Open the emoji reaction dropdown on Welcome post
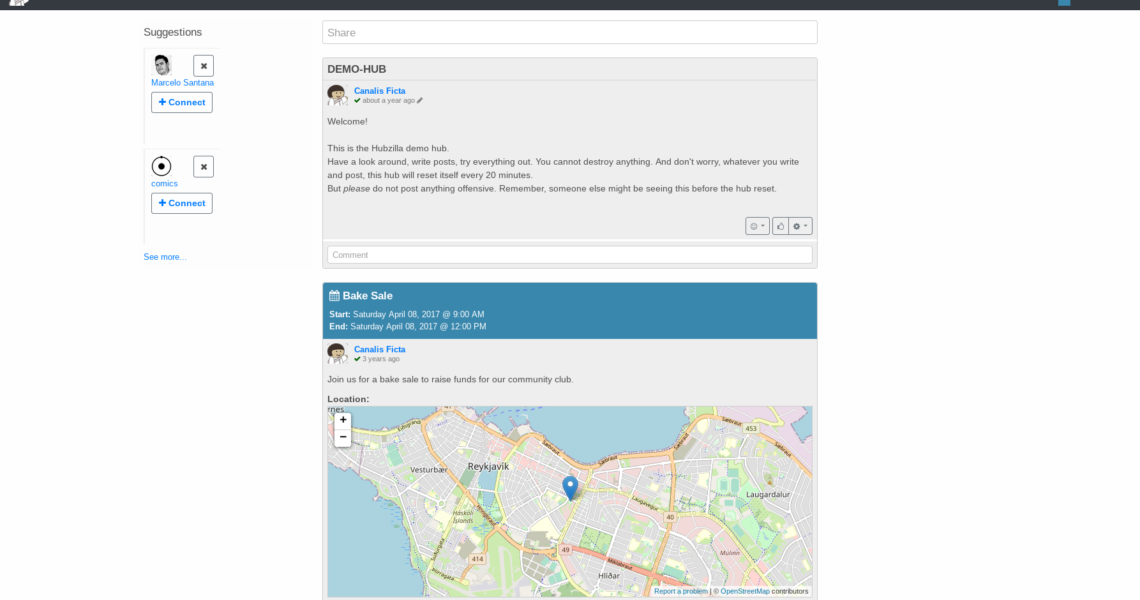Screen dimensions: 1140x600 pos(757,226)
